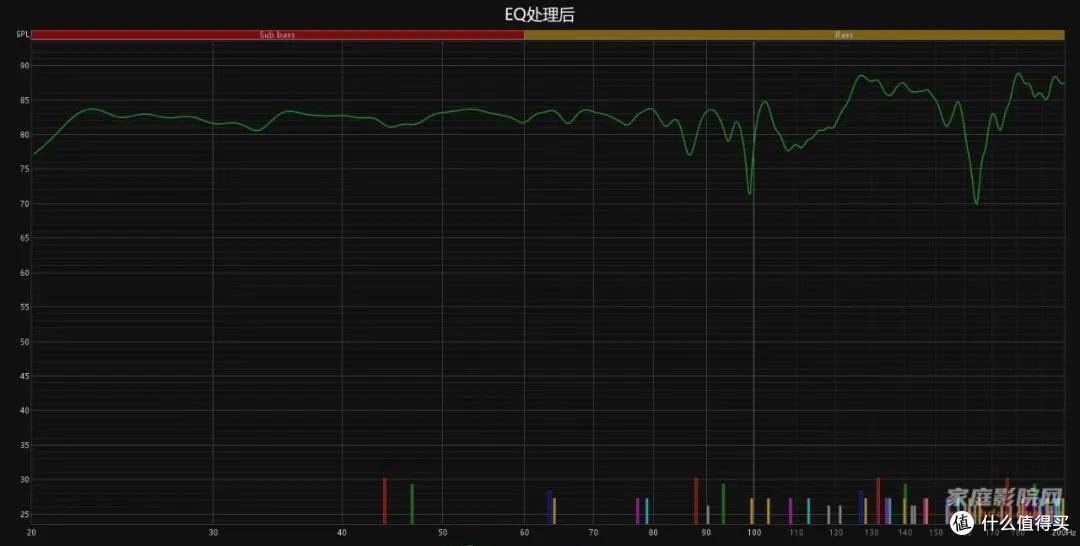The height and width of the screenshot is (546, 1080).
Task: Select the red marker bar near 44 Hz
Action: [x=384, y=501]
